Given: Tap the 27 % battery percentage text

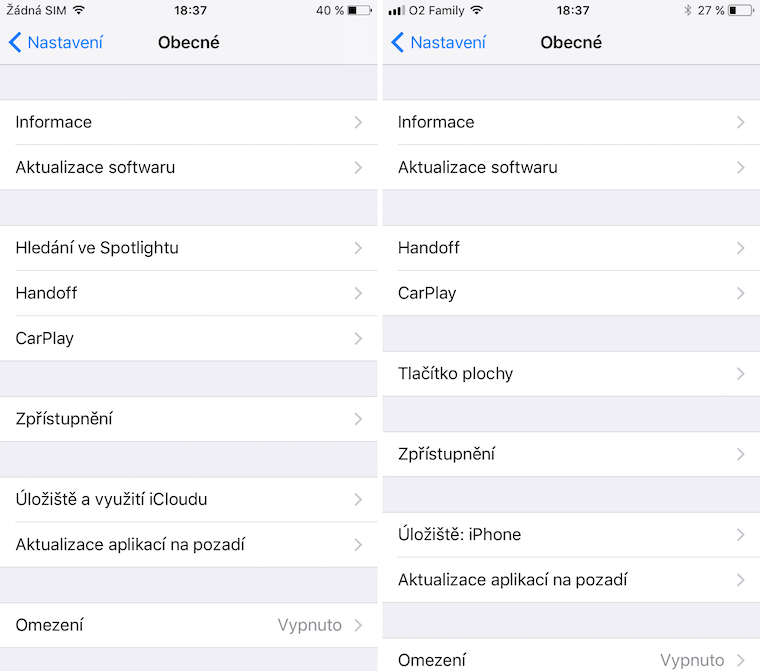Looking at the screenshot, I should click(711, 10).
